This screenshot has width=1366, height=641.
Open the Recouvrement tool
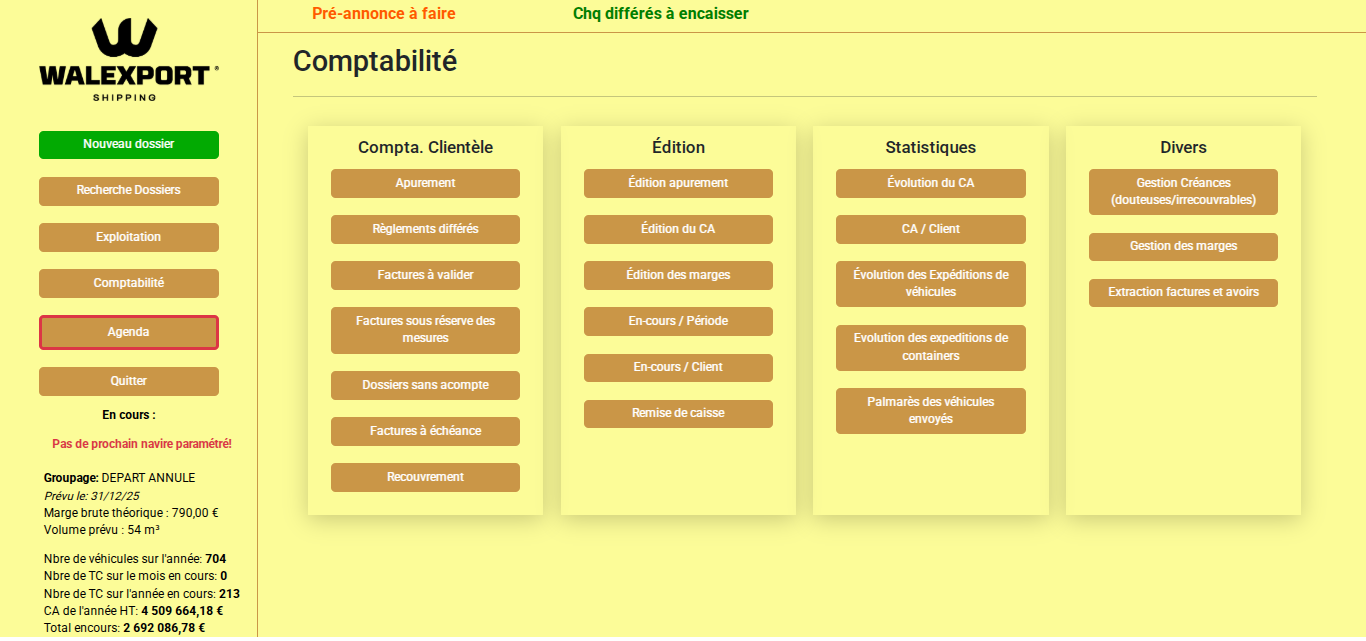425,477
